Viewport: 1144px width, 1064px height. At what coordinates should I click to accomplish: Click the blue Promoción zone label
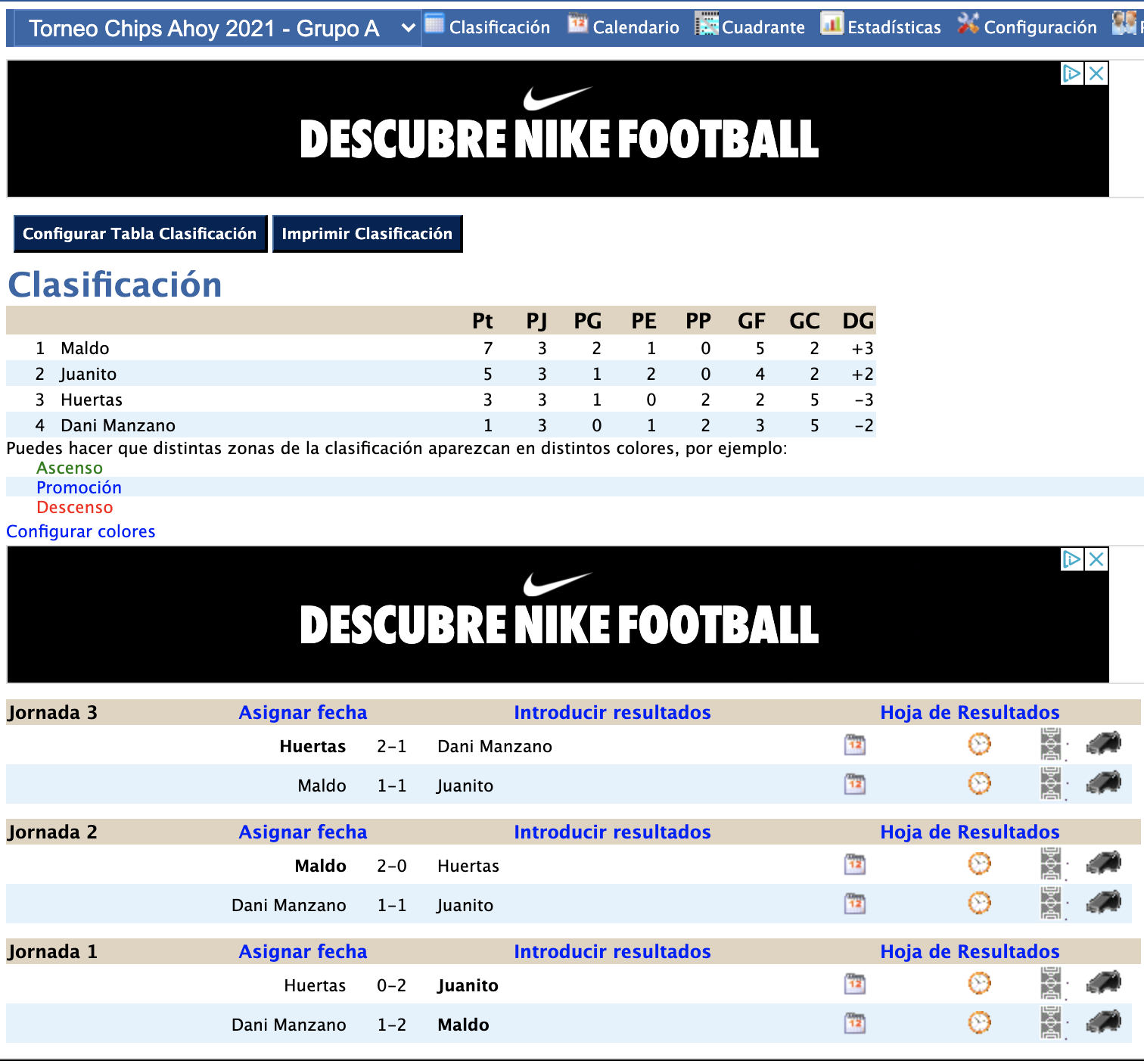tap(79, 487)
